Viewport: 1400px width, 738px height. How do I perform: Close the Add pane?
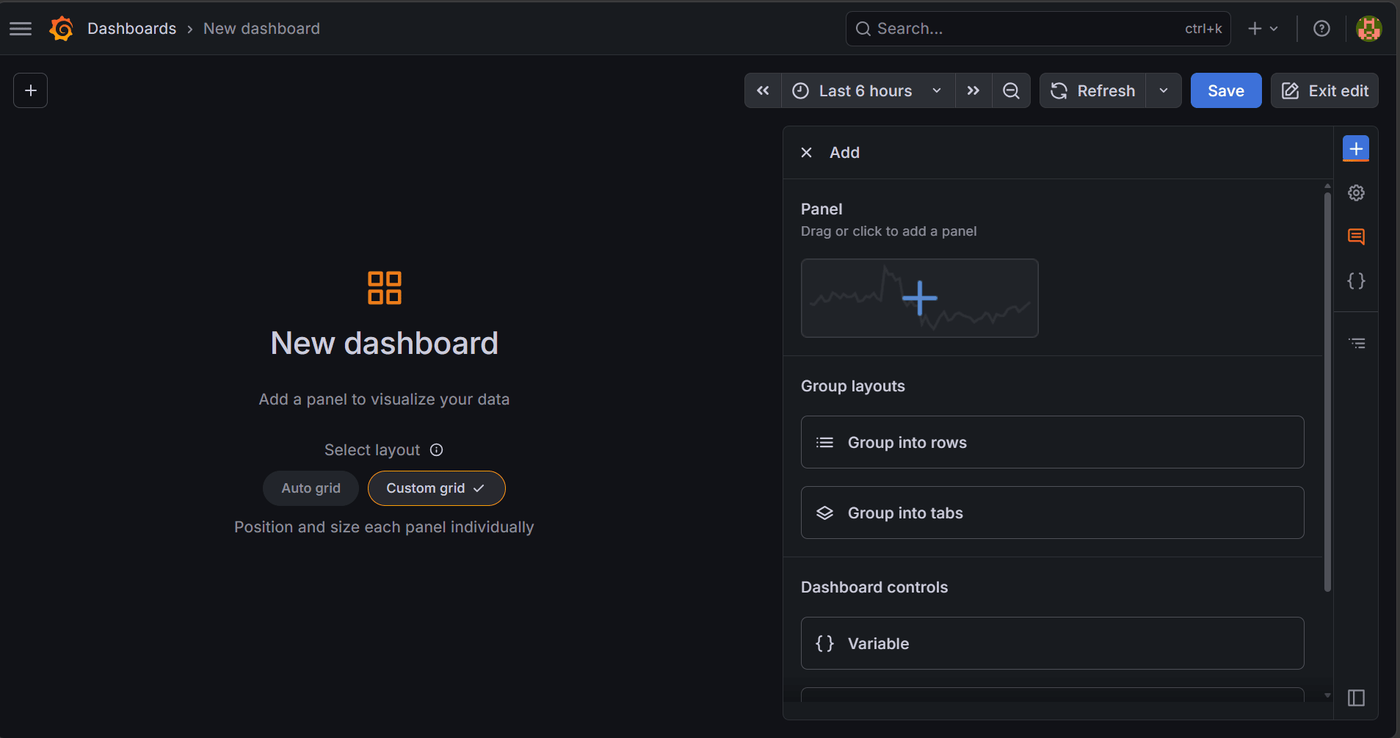tap(806, 153)
